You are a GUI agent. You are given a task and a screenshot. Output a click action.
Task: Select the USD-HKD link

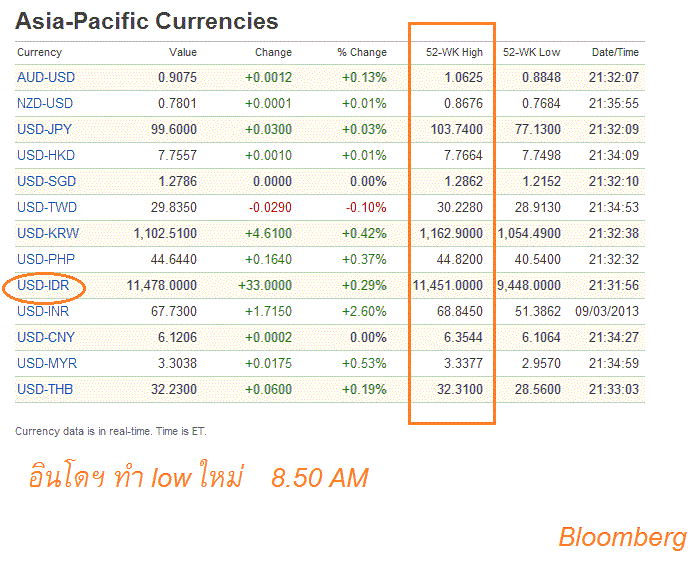tap(46, 155)
